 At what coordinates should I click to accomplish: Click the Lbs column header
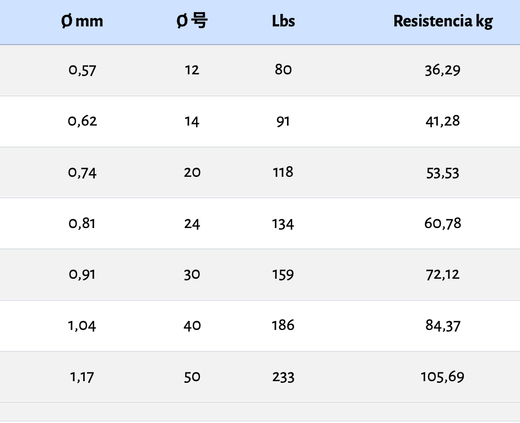[x=283, y=21]
